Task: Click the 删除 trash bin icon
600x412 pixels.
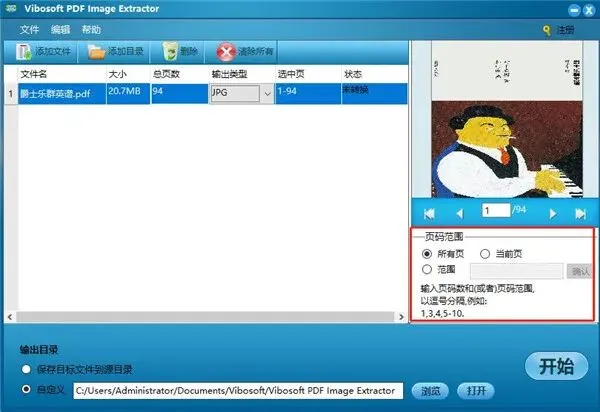Action: click(x=170, y=52)
